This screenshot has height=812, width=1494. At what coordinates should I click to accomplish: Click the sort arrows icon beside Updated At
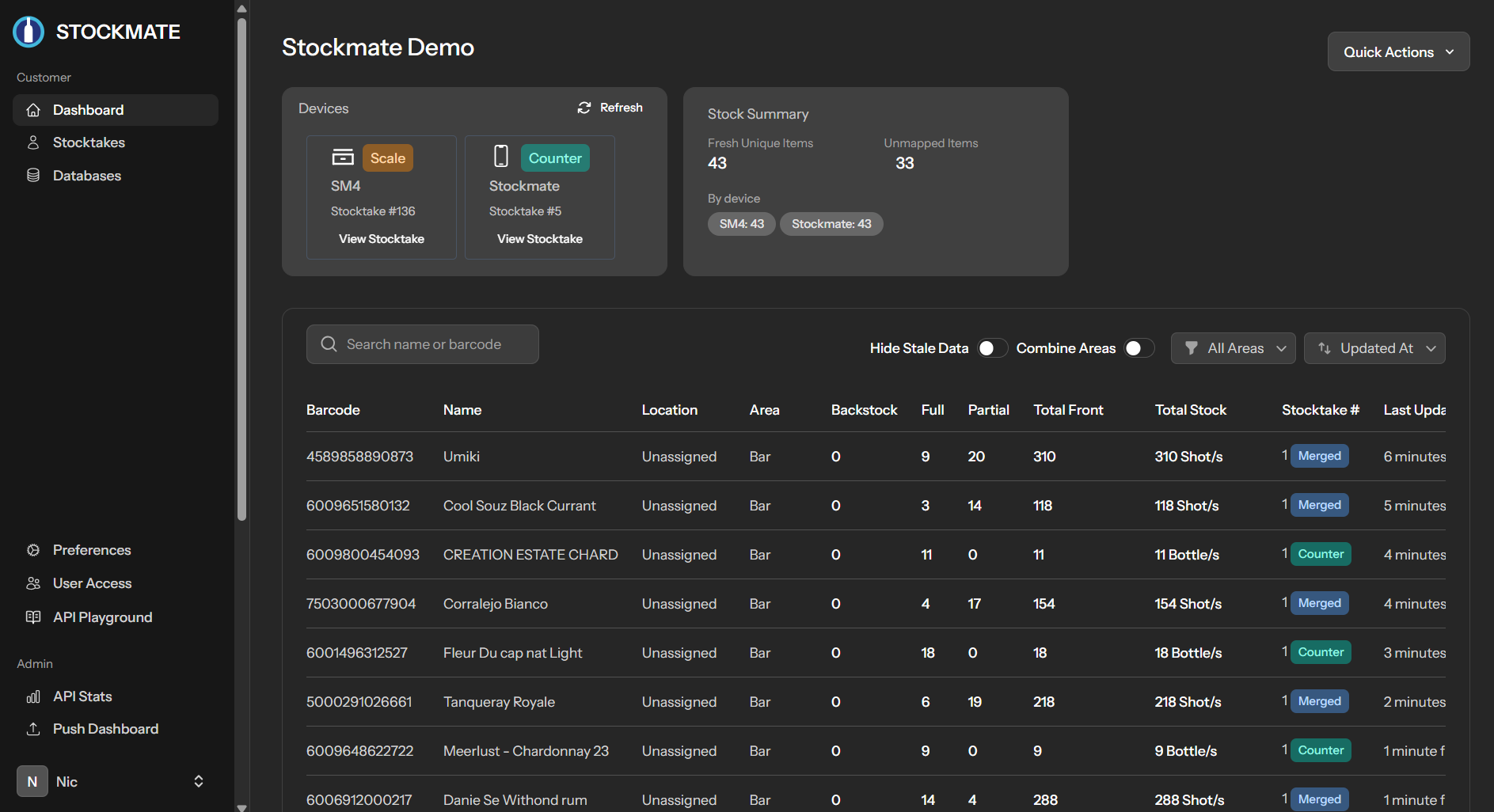[1324, 348]
